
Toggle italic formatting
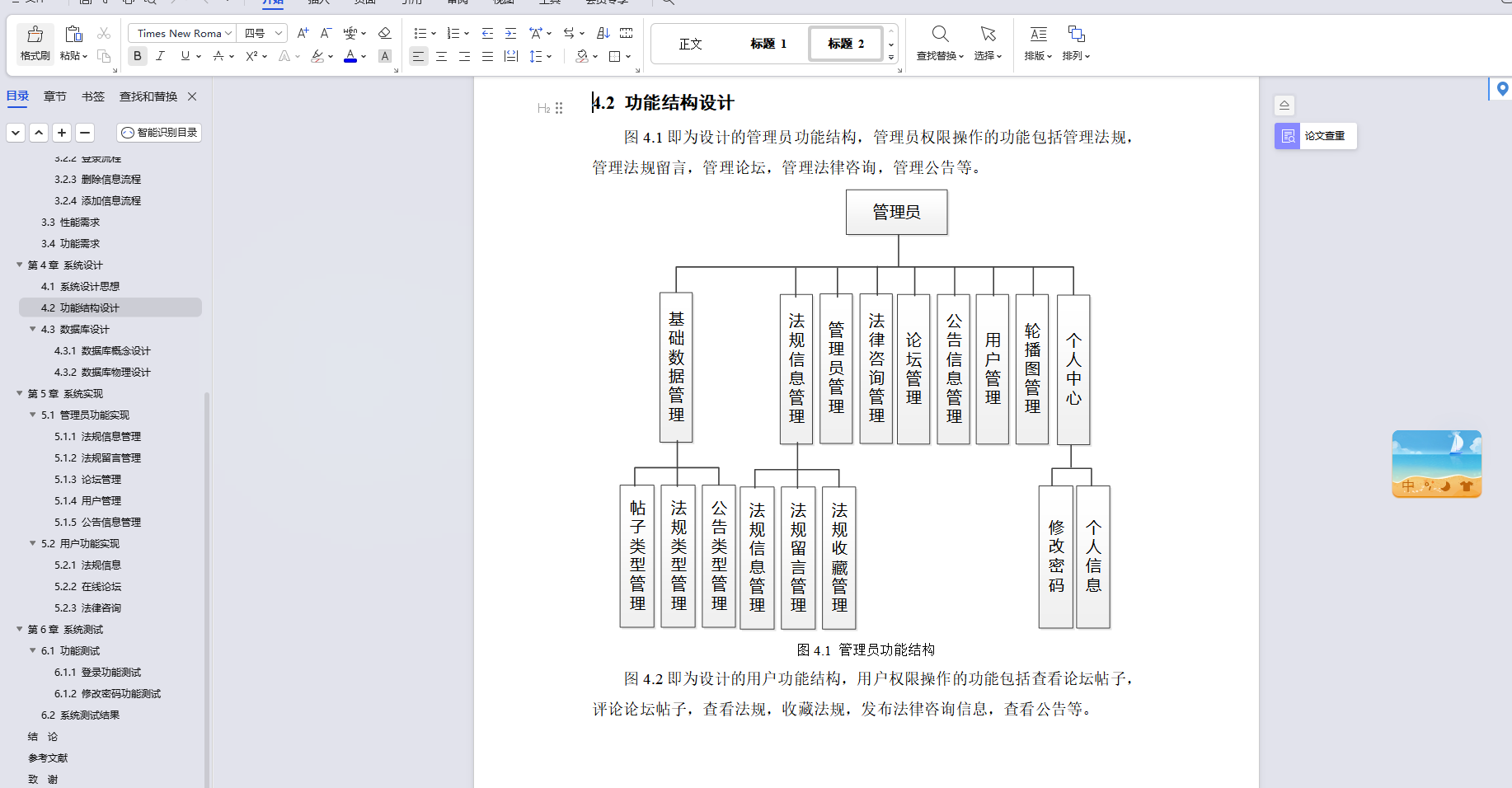click(160, 56)
